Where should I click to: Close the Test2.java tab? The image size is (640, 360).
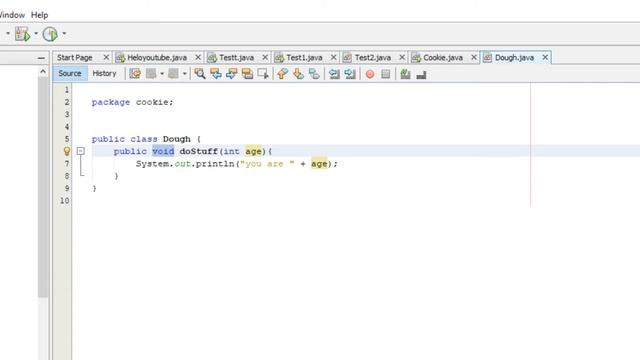(x=402, y=58)
